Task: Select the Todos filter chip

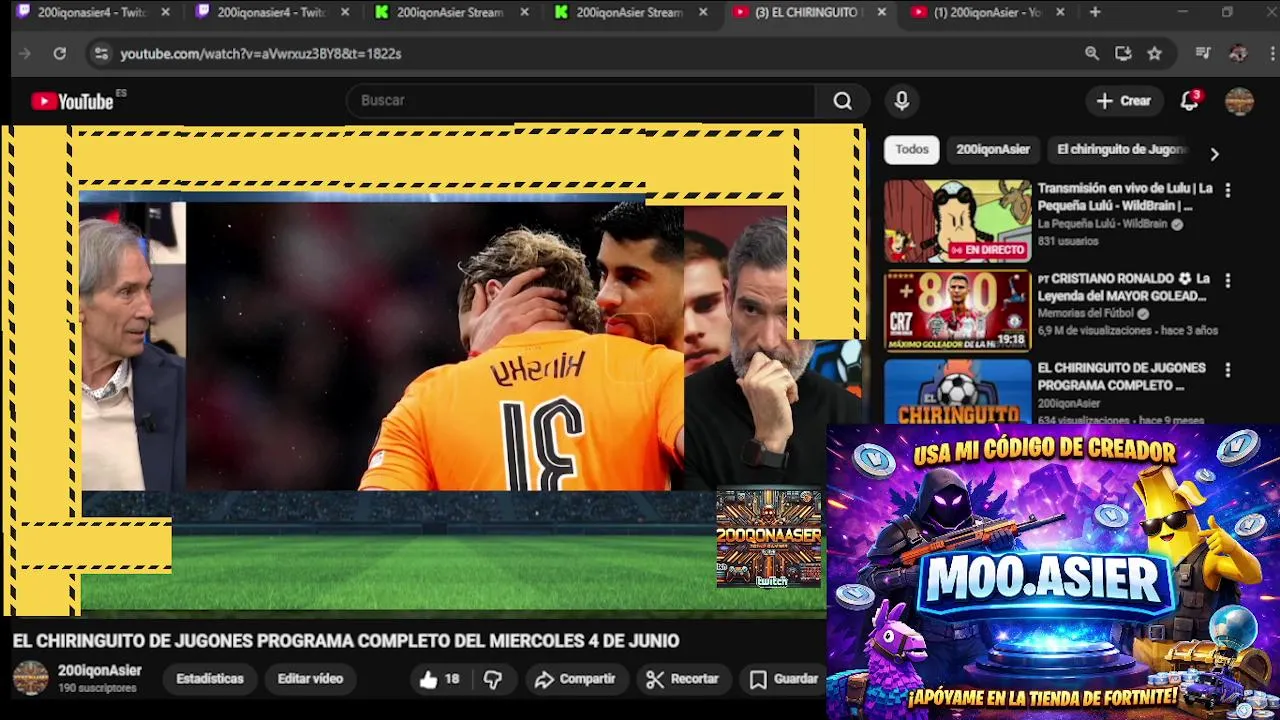Action: click(x=911, y=149)
